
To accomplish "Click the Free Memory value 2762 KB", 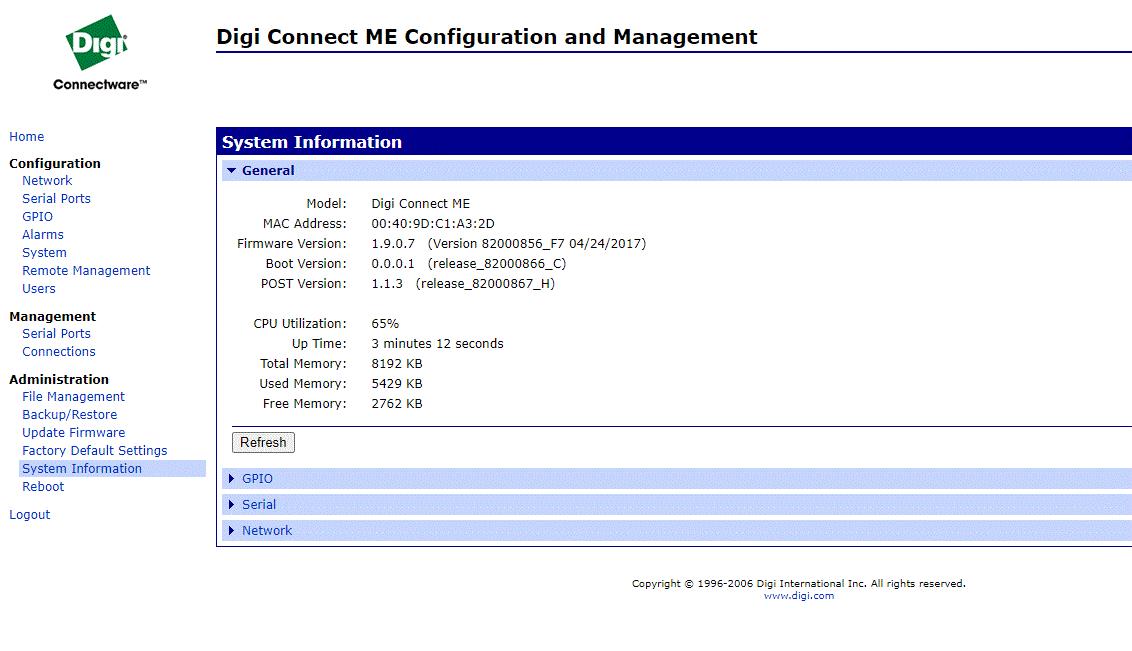I will [x=397, y=404].
